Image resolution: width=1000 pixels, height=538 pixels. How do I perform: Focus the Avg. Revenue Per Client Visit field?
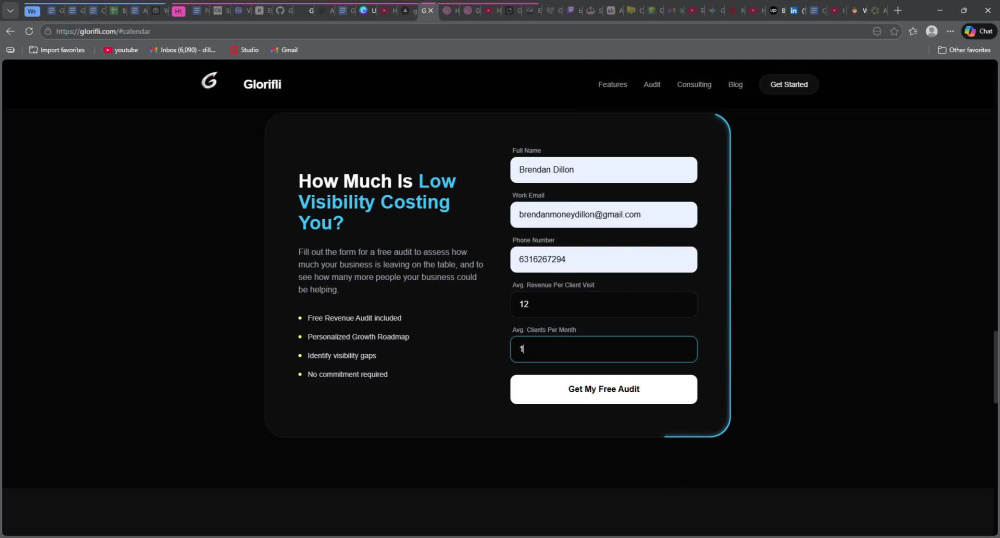[x=603, y=304]
